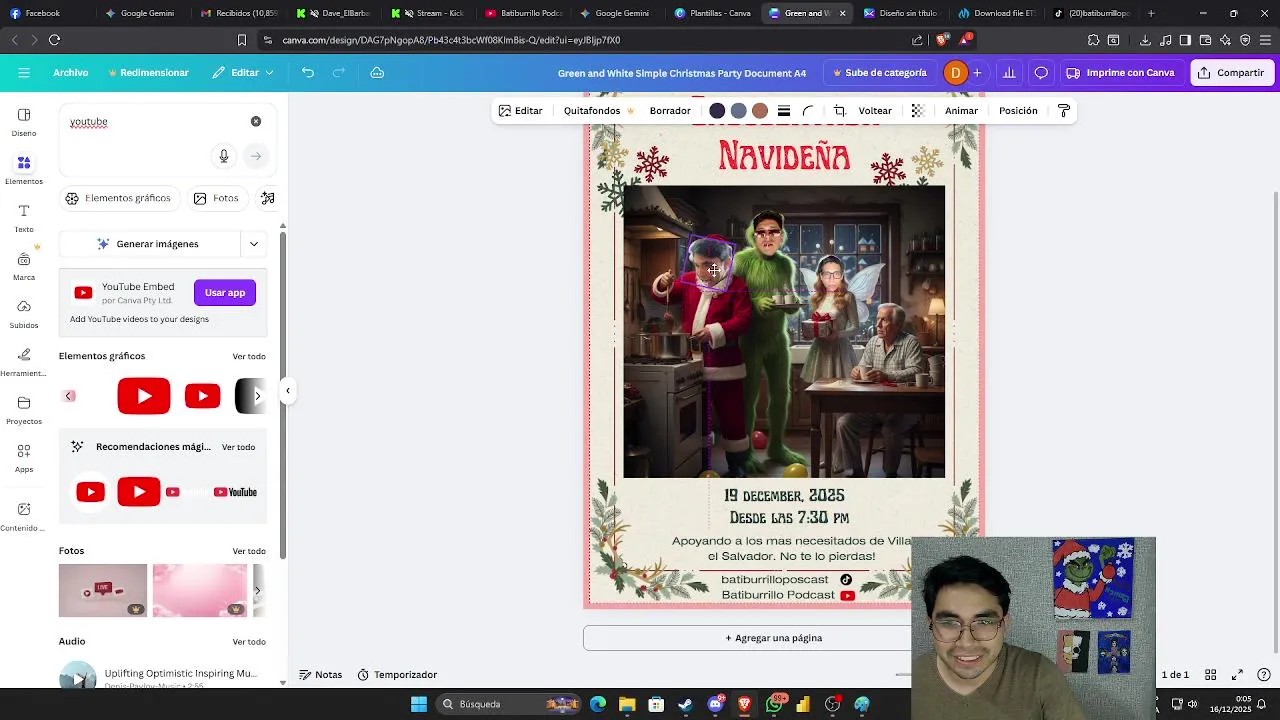Click Animar toolbar option

click(x=961, y=111)
